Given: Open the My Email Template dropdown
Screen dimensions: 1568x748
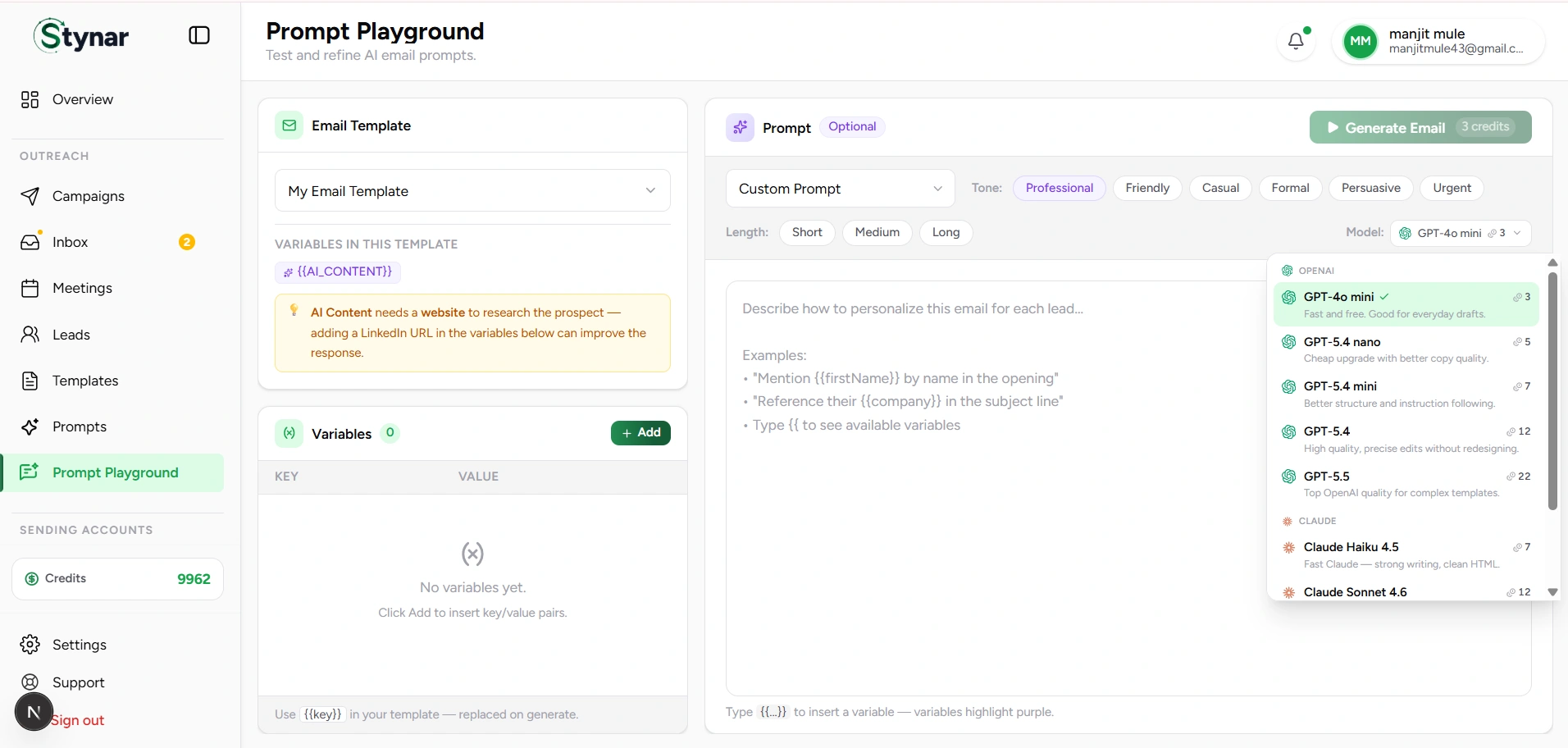Looking at the screenshot, I should tap(472, 190).
